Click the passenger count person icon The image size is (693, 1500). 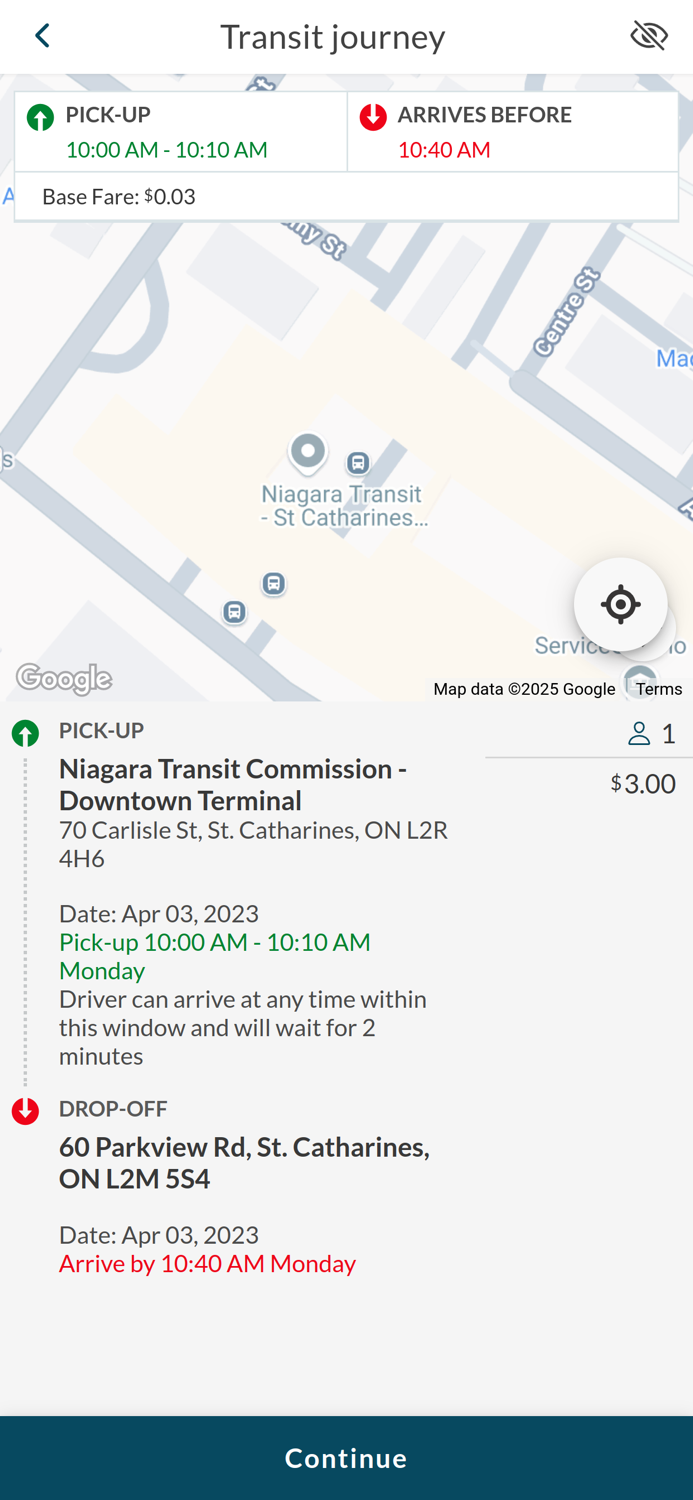click(639, 733)
